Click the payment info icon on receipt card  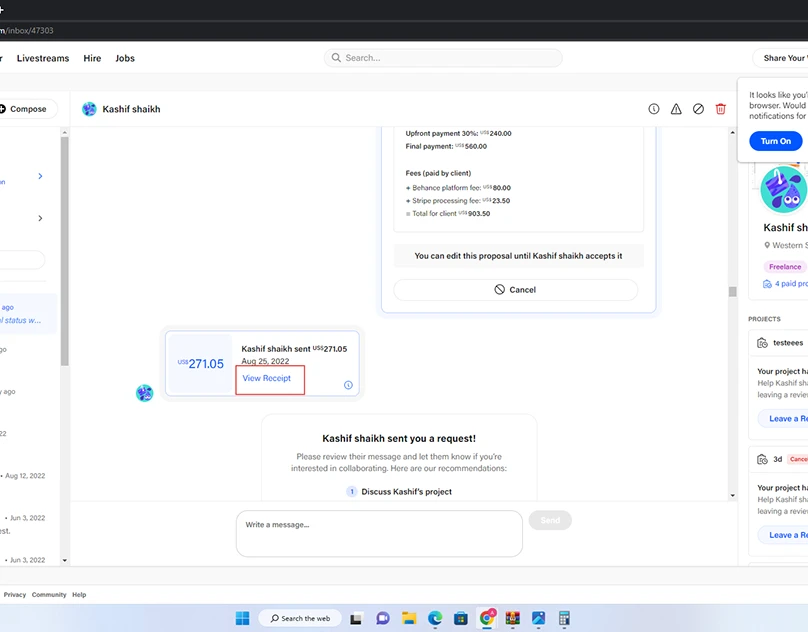click(x=348, y=385)
